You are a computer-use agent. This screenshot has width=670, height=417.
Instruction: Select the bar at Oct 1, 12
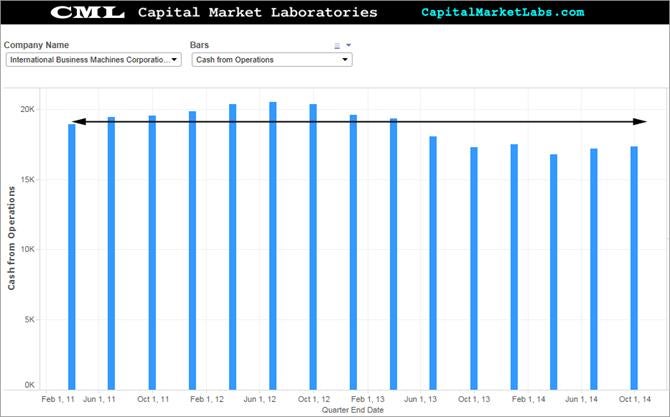click(313, 247)
